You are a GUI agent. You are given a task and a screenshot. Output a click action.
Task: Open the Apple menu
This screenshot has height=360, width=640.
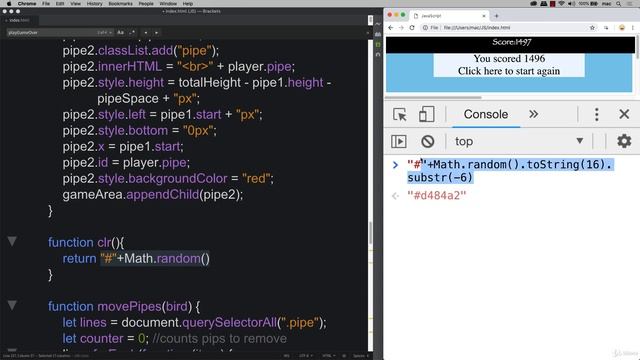point(9,4)
